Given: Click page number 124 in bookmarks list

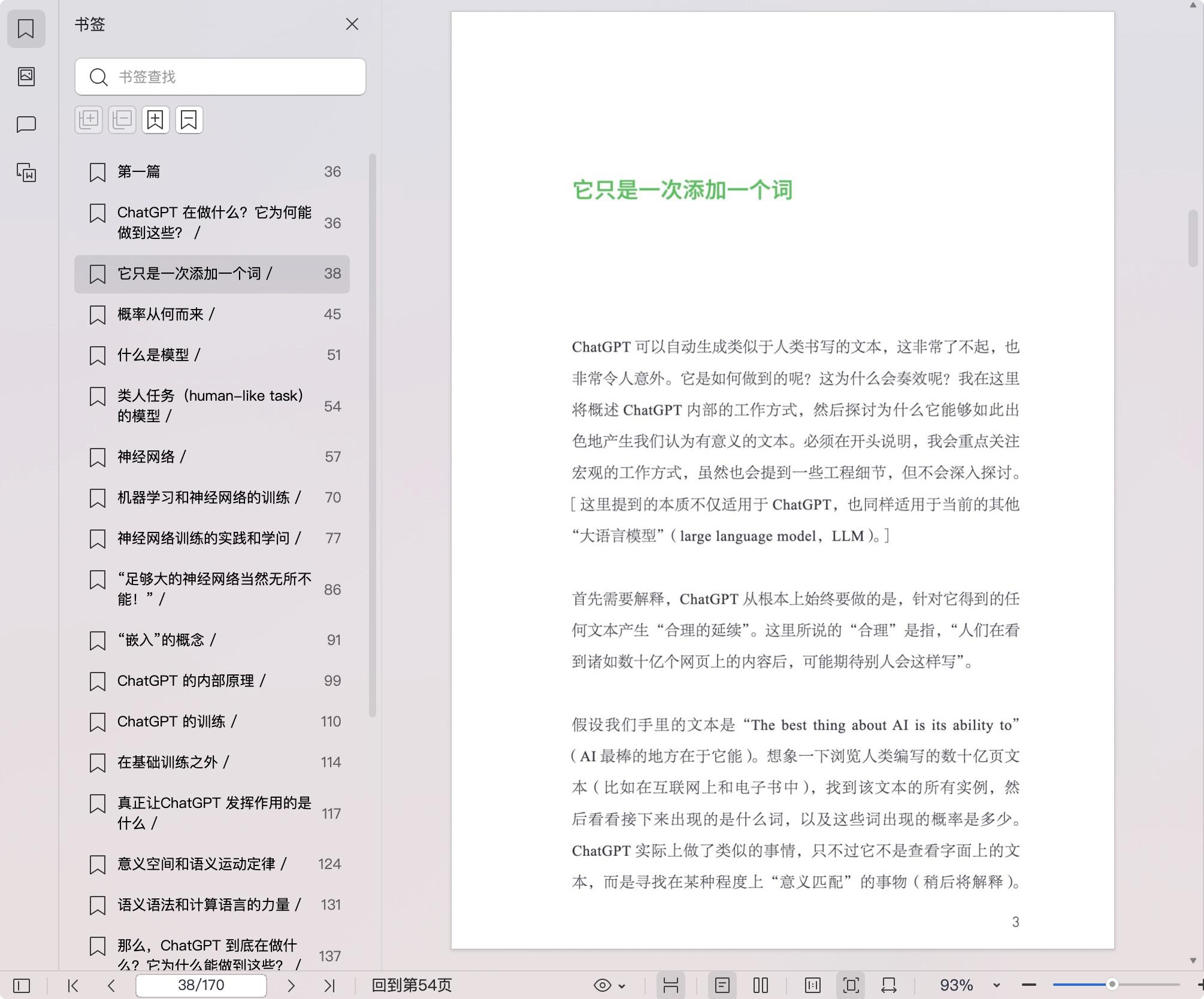Looking at the screenshot, I should (329, 864).
